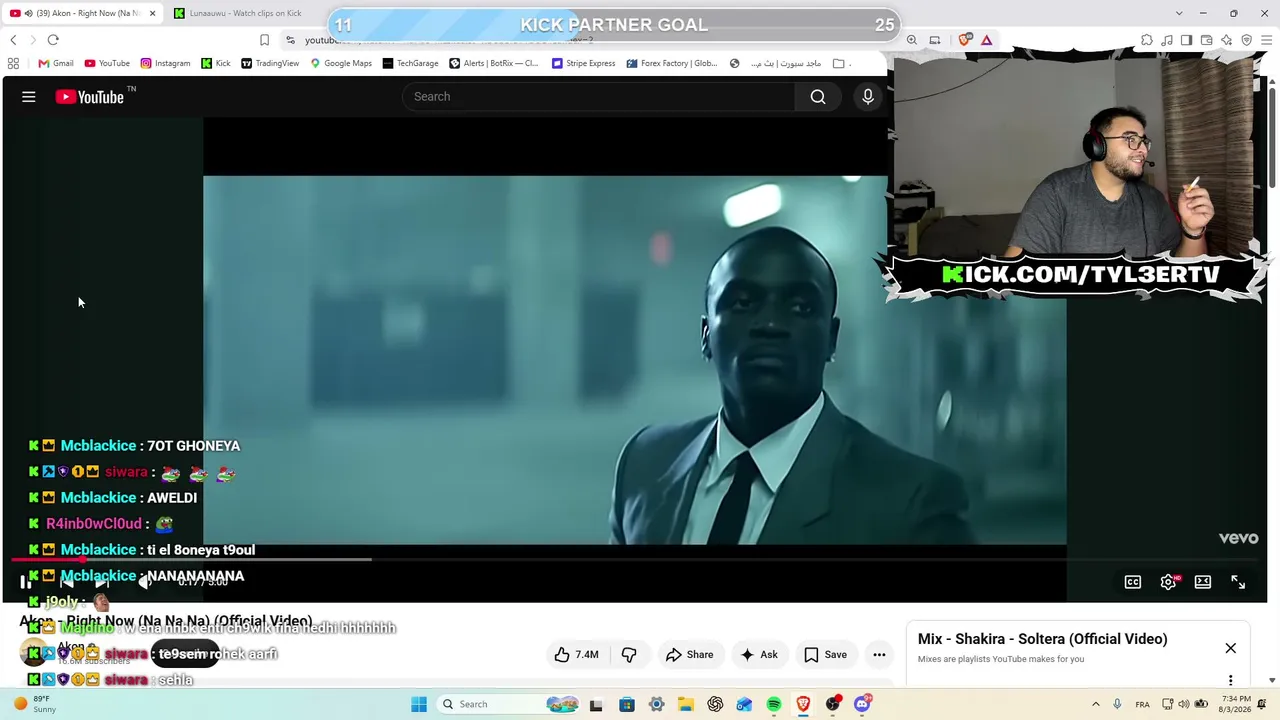This screenshot has width=1280, height=720.
Task: Start voice search with the microphone
Action: pyautogui.click(x=868, y=97)
